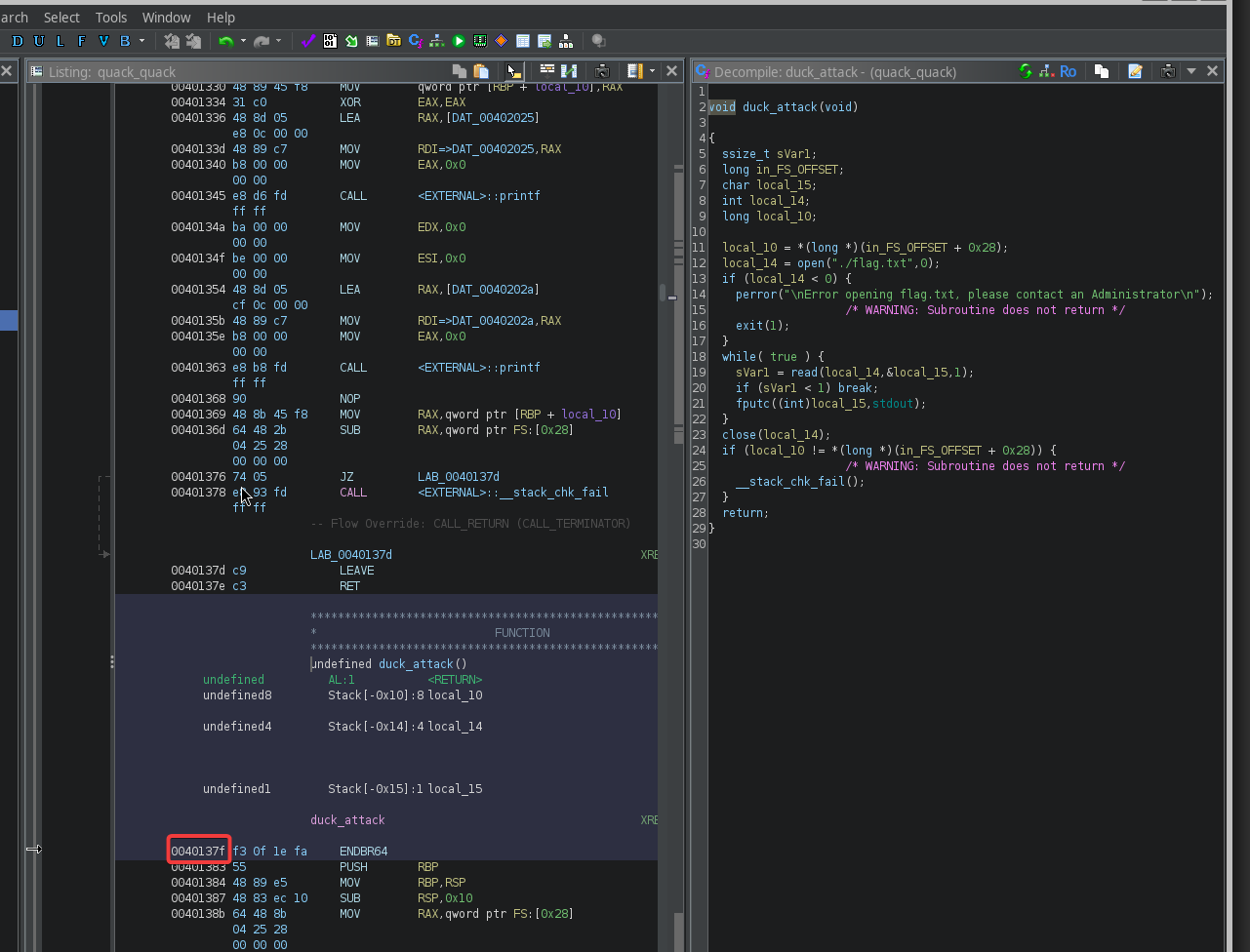Click the 'L' next label navigation icon

point(60,41)
